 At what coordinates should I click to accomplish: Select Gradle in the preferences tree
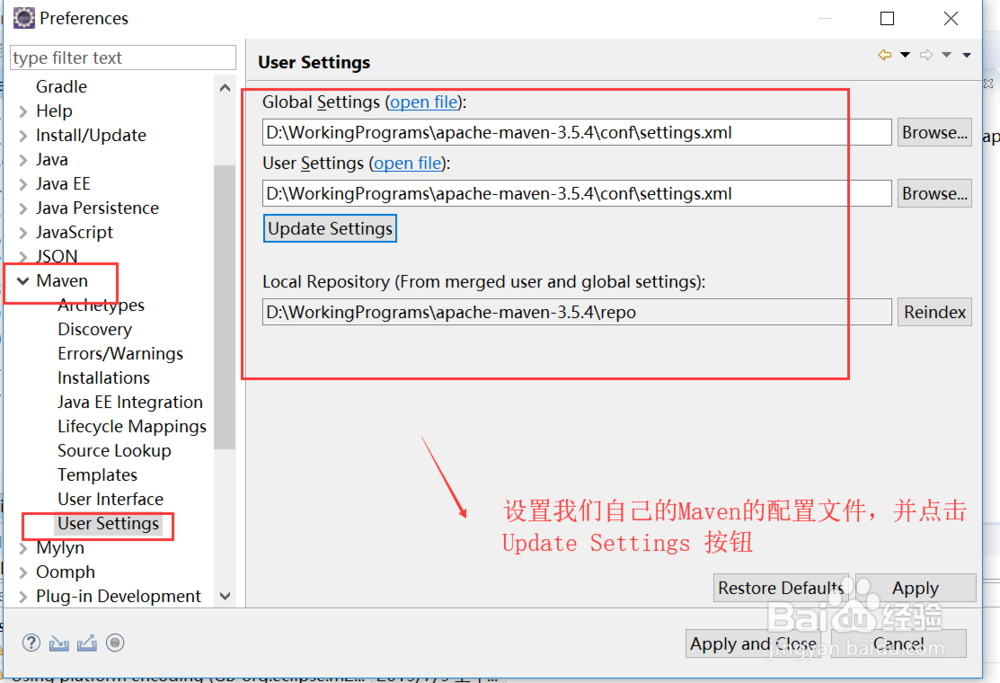pos(61,87)
